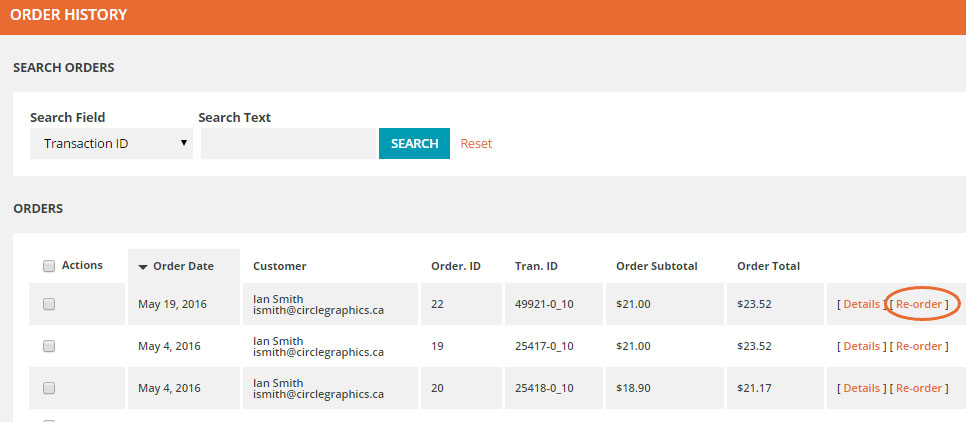Re-order the May 19, 2016 order
966x422 pixels.
click(x=919, y=304)
